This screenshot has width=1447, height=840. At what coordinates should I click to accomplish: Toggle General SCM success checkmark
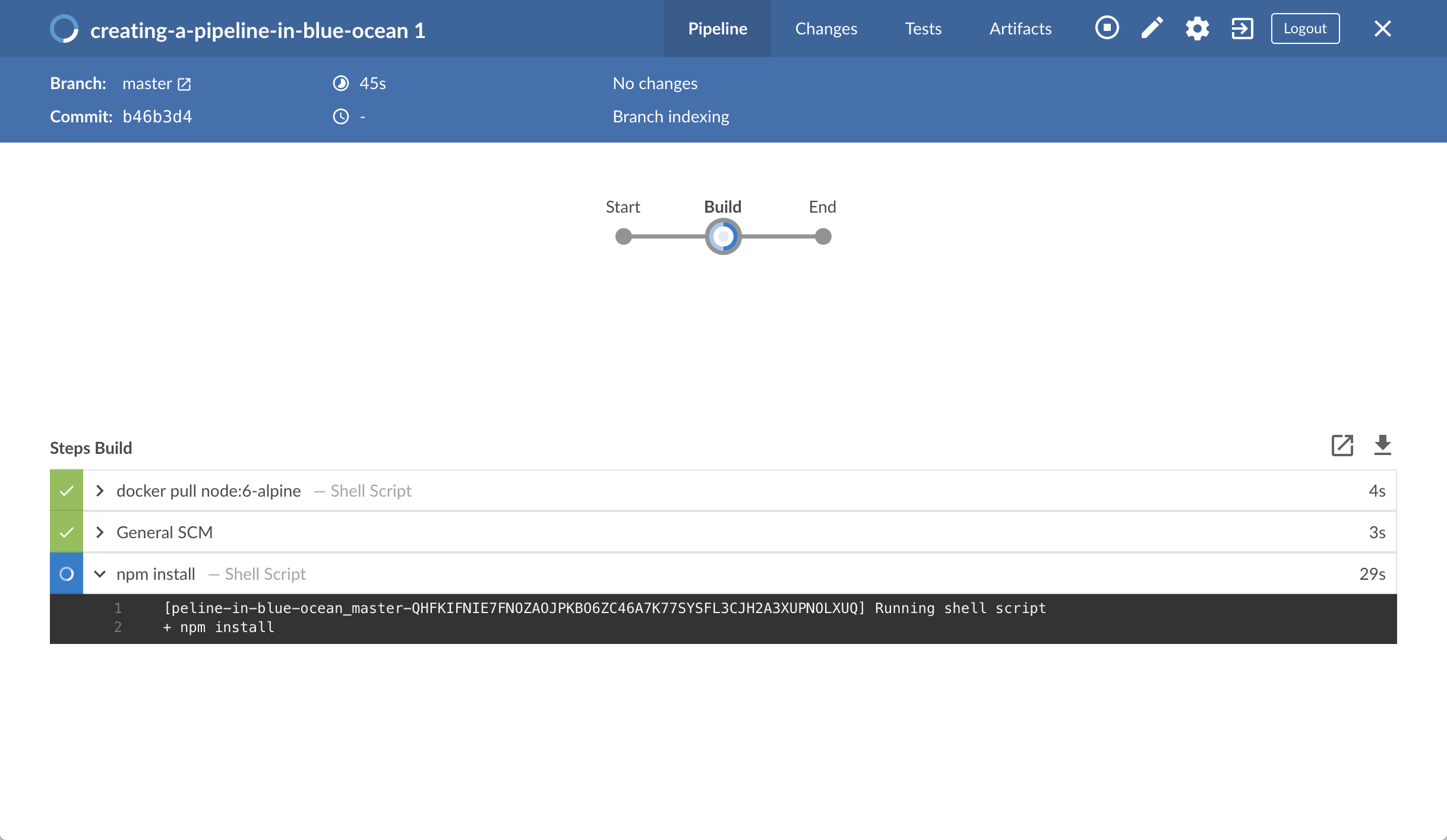66,532
